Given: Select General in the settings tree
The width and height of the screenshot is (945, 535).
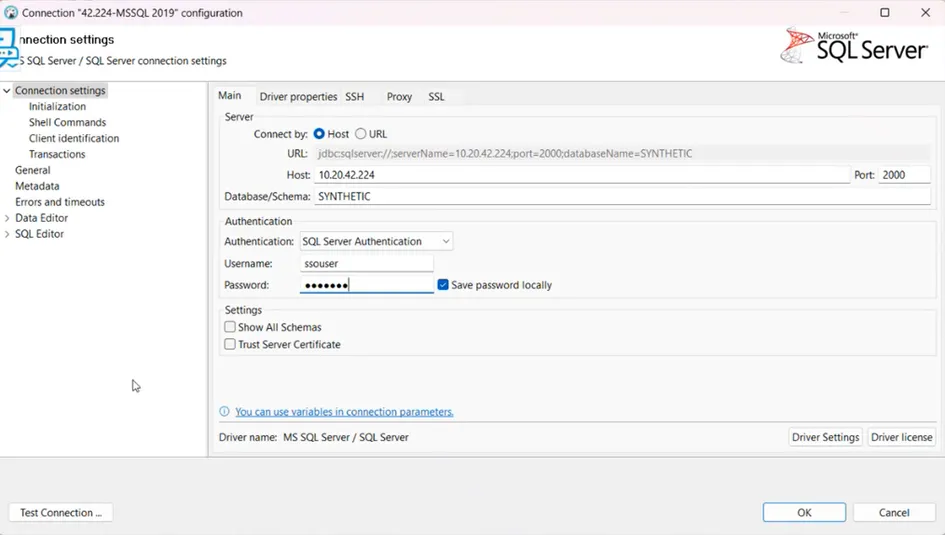Looking at the screenshot, I should coord(33,170).
